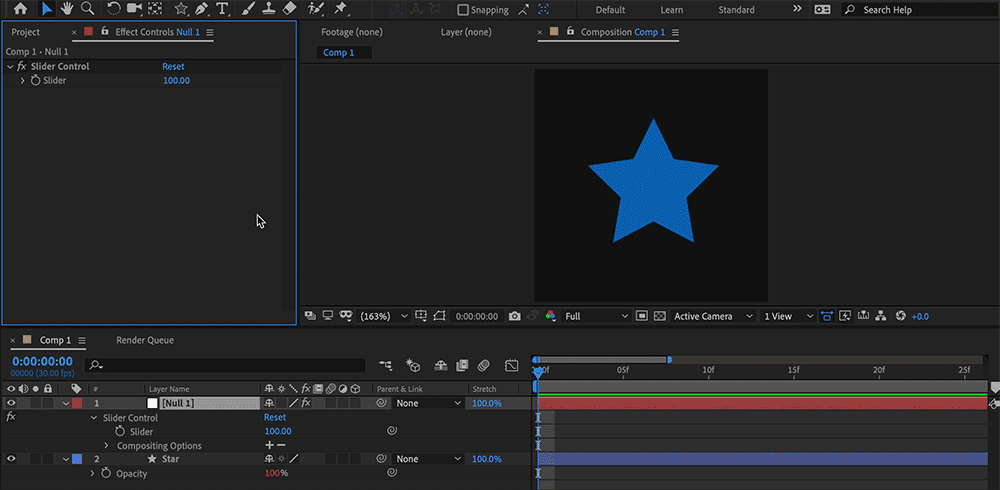Click the snapshot camera icon
This screenshot has height=490, width=1000.
coord(514,316)
